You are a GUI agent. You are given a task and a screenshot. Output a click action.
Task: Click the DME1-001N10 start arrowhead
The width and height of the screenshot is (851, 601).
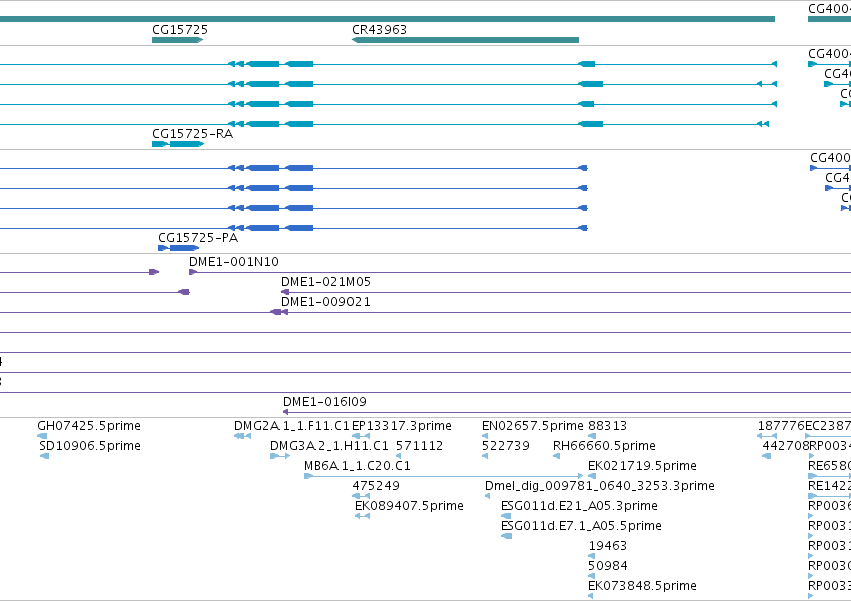coord(193,272)
